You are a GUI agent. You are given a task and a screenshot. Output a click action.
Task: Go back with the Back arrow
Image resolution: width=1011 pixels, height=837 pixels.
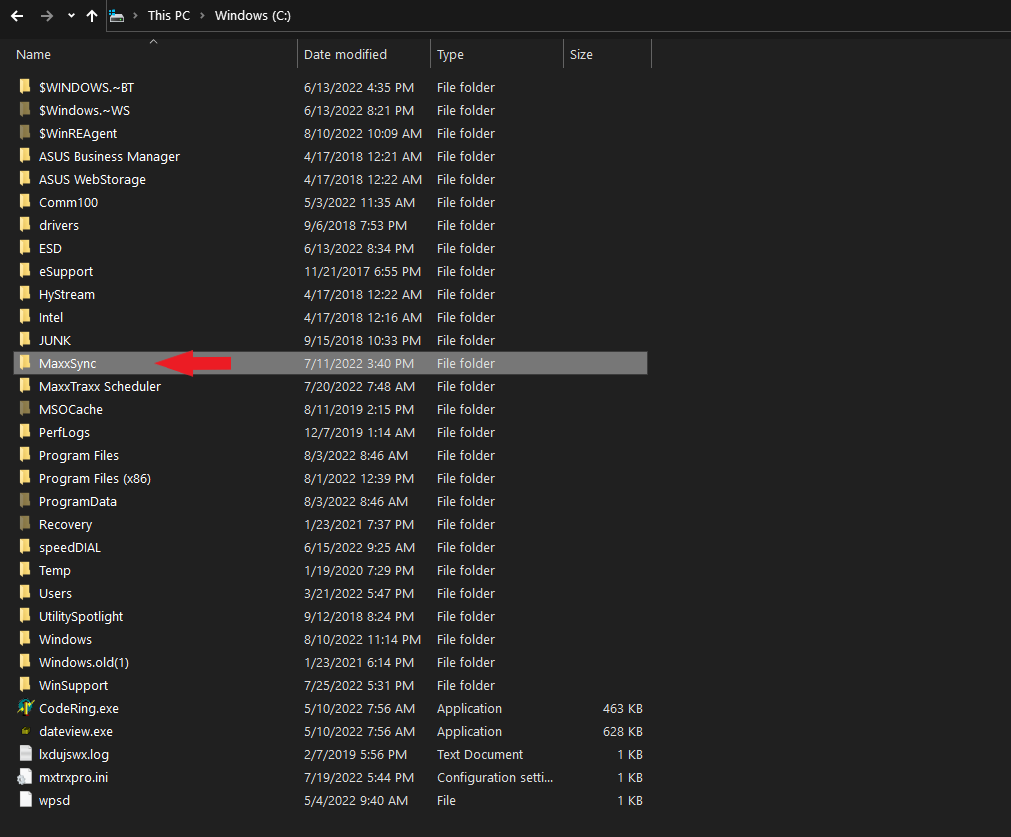(17, 15)
